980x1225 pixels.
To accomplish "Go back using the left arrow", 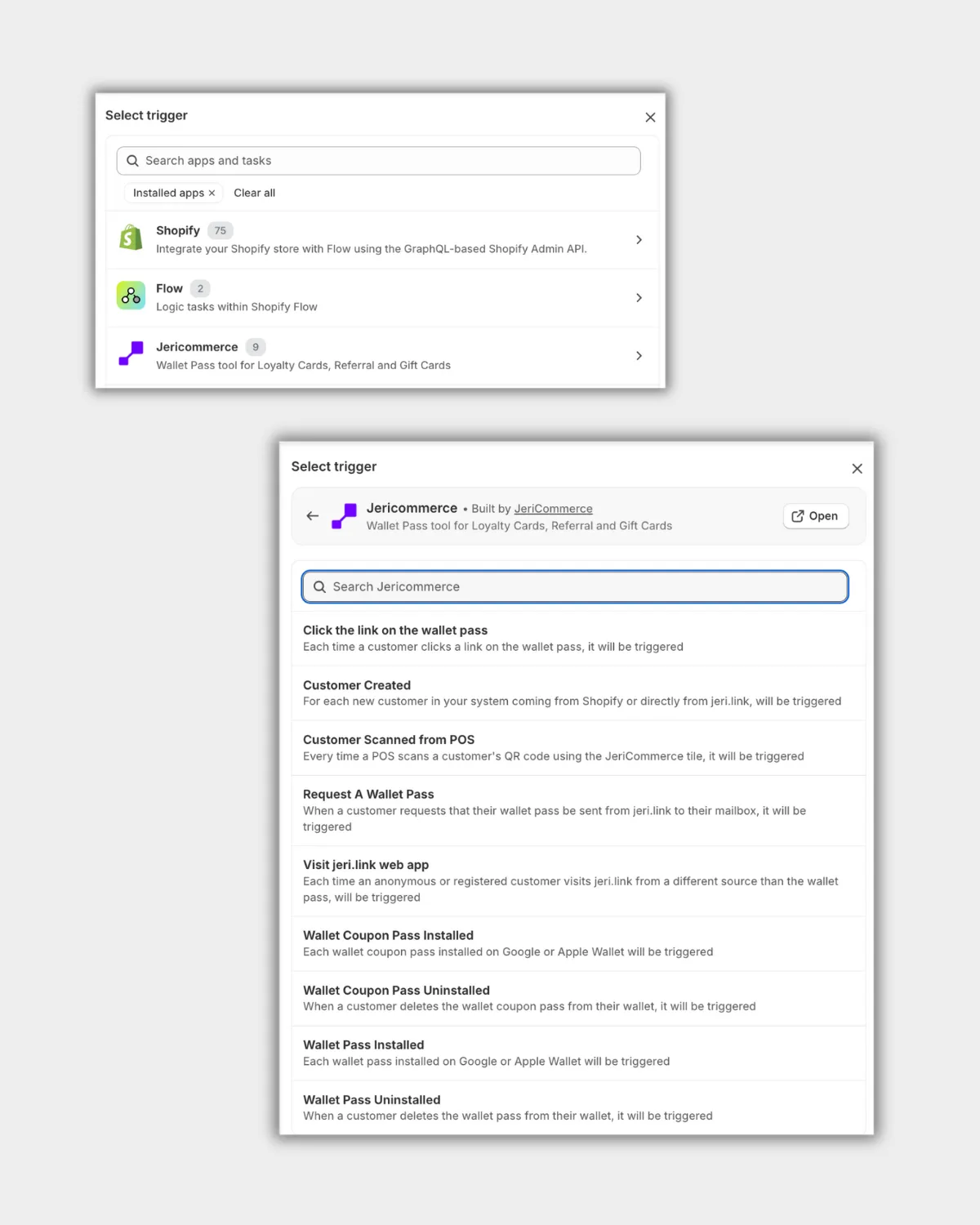I will tap(313, 516).
